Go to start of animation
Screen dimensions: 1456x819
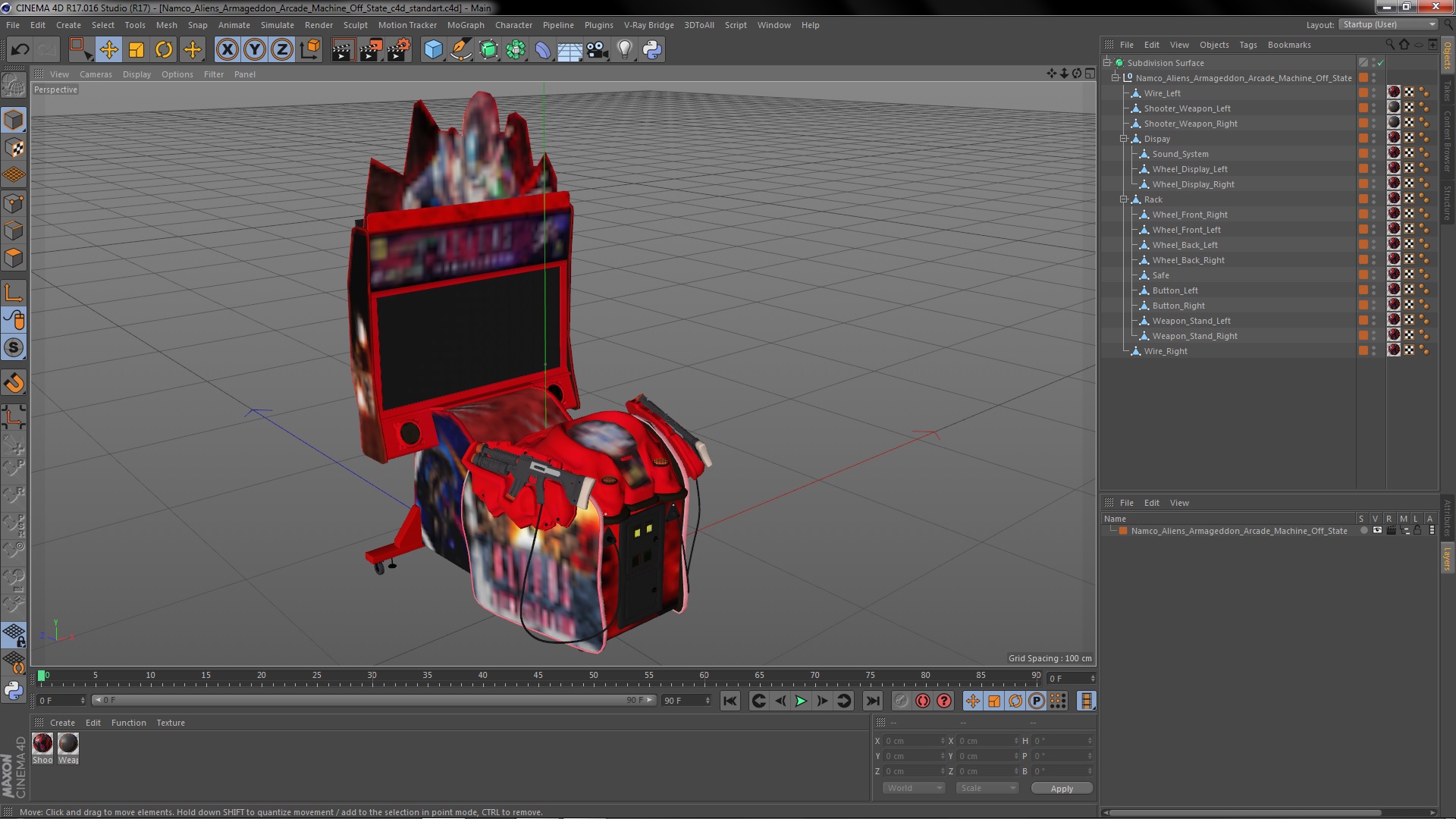pyautogui.click(x=730, y=701)
